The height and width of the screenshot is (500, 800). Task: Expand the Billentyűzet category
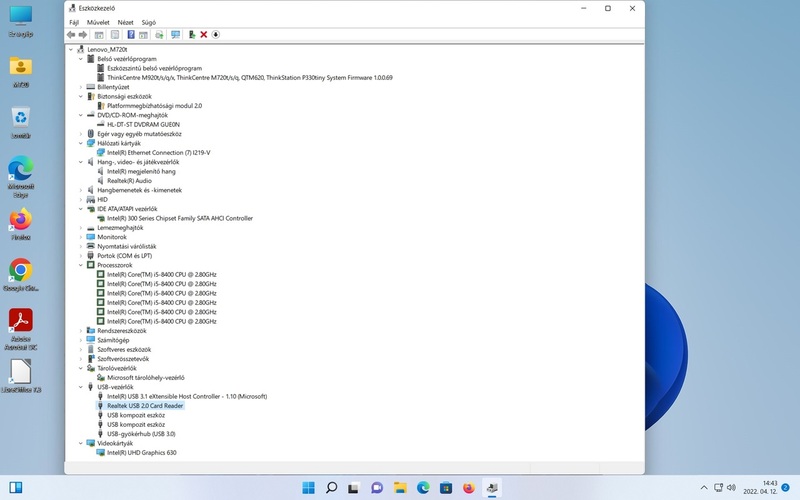coord(81,87)
